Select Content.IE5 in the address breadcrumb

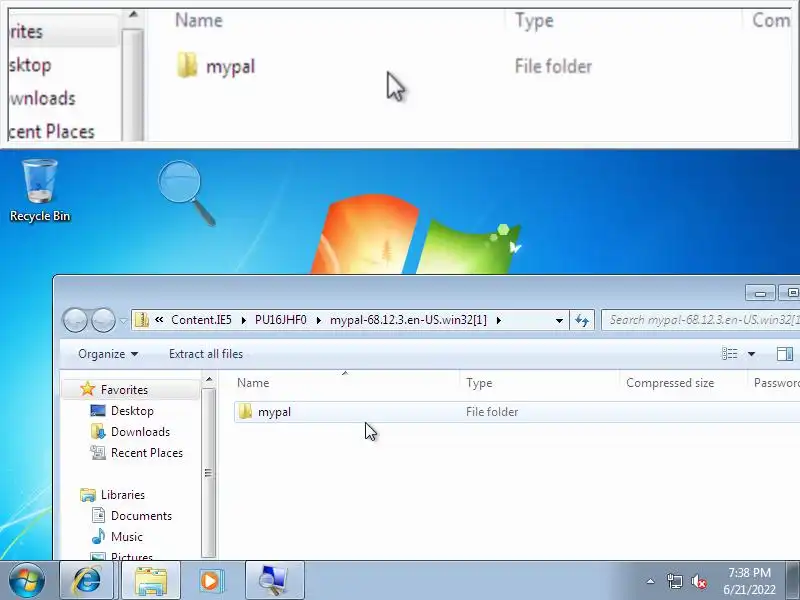click(201, 320)
